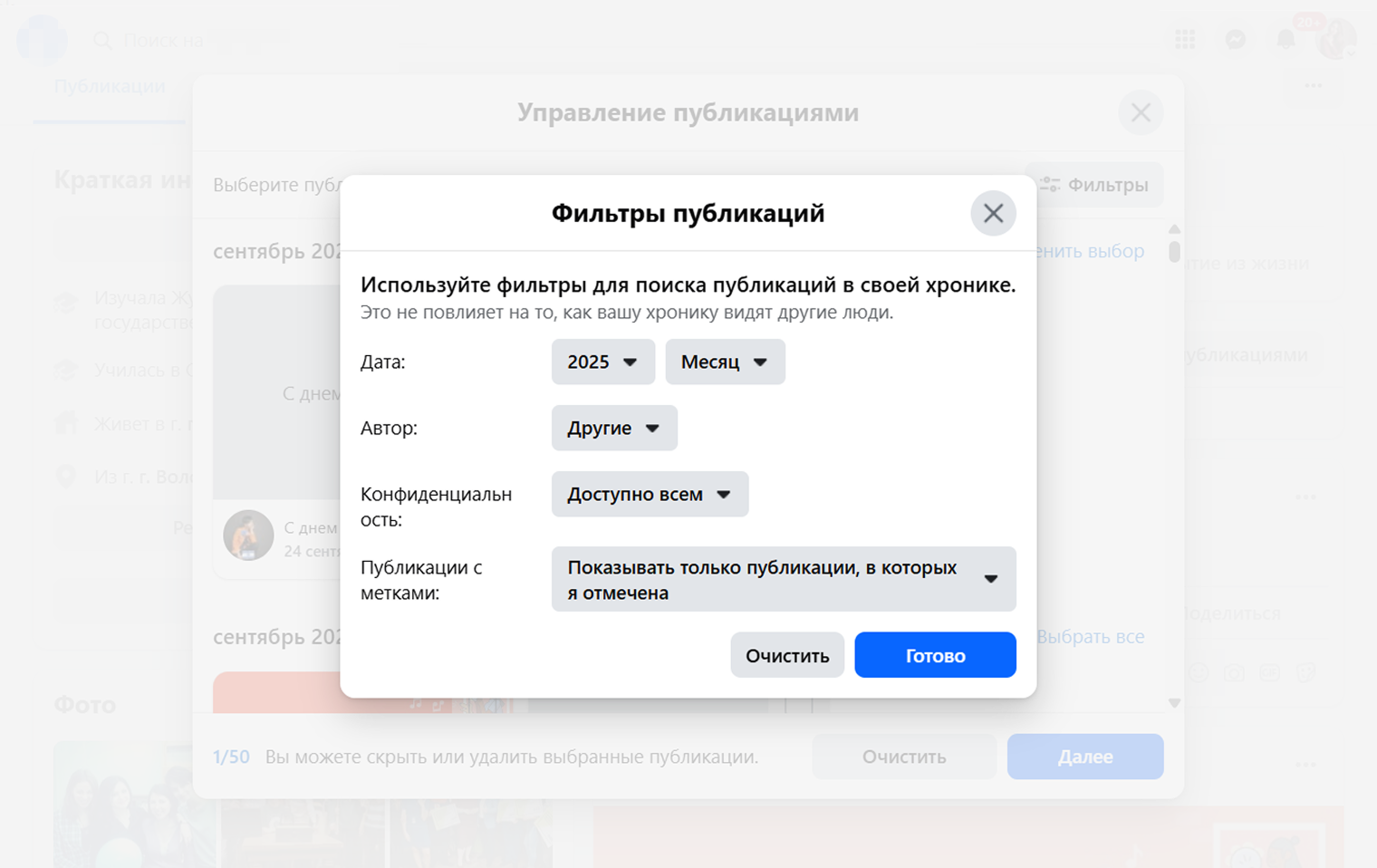Close the Управление публикациями window
Viewport: 1377px width, 868px height.
[1141, 112]
